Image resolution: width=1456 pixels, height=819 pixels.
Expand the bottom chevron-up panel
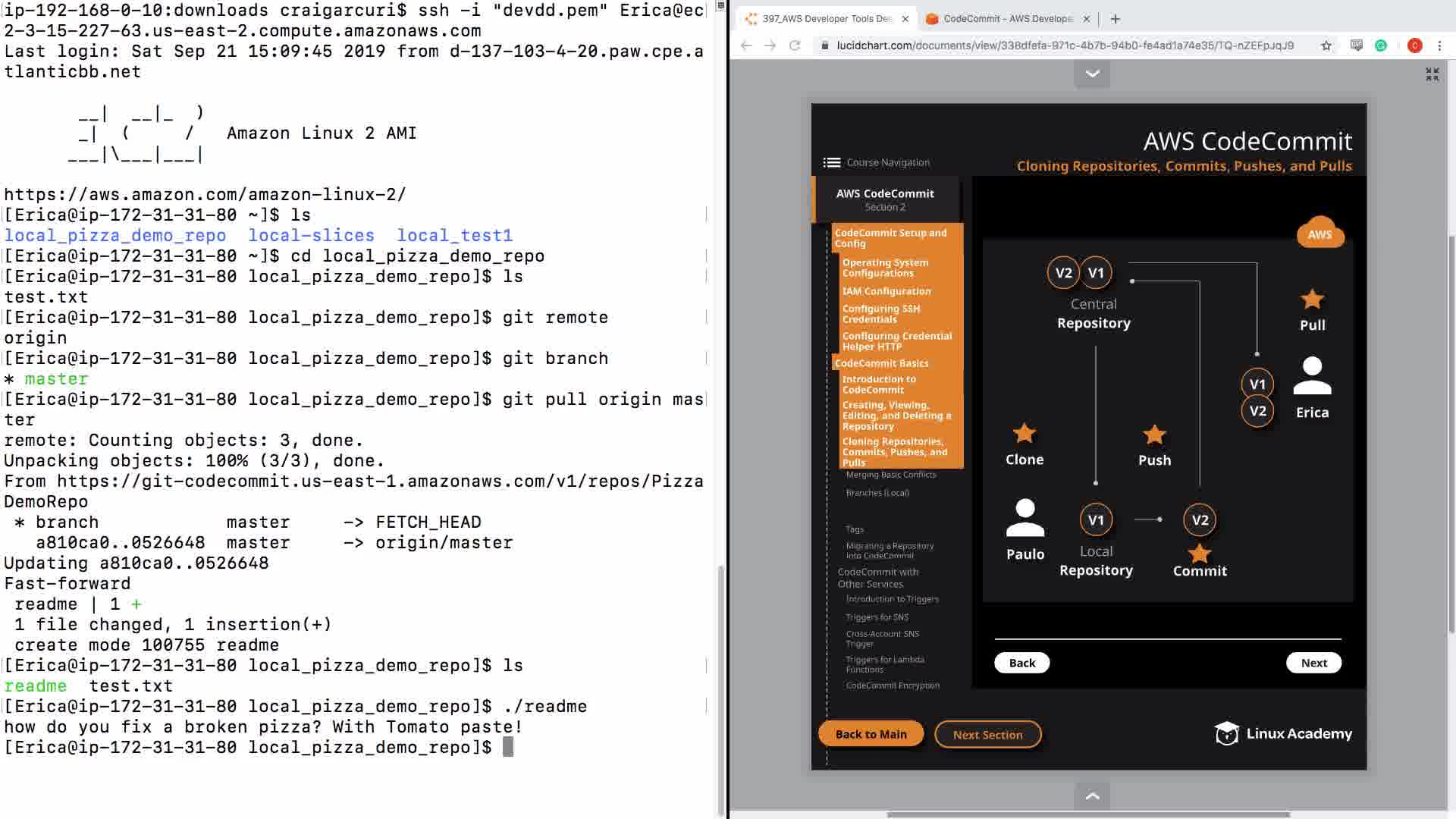[x=1092, y=795]
